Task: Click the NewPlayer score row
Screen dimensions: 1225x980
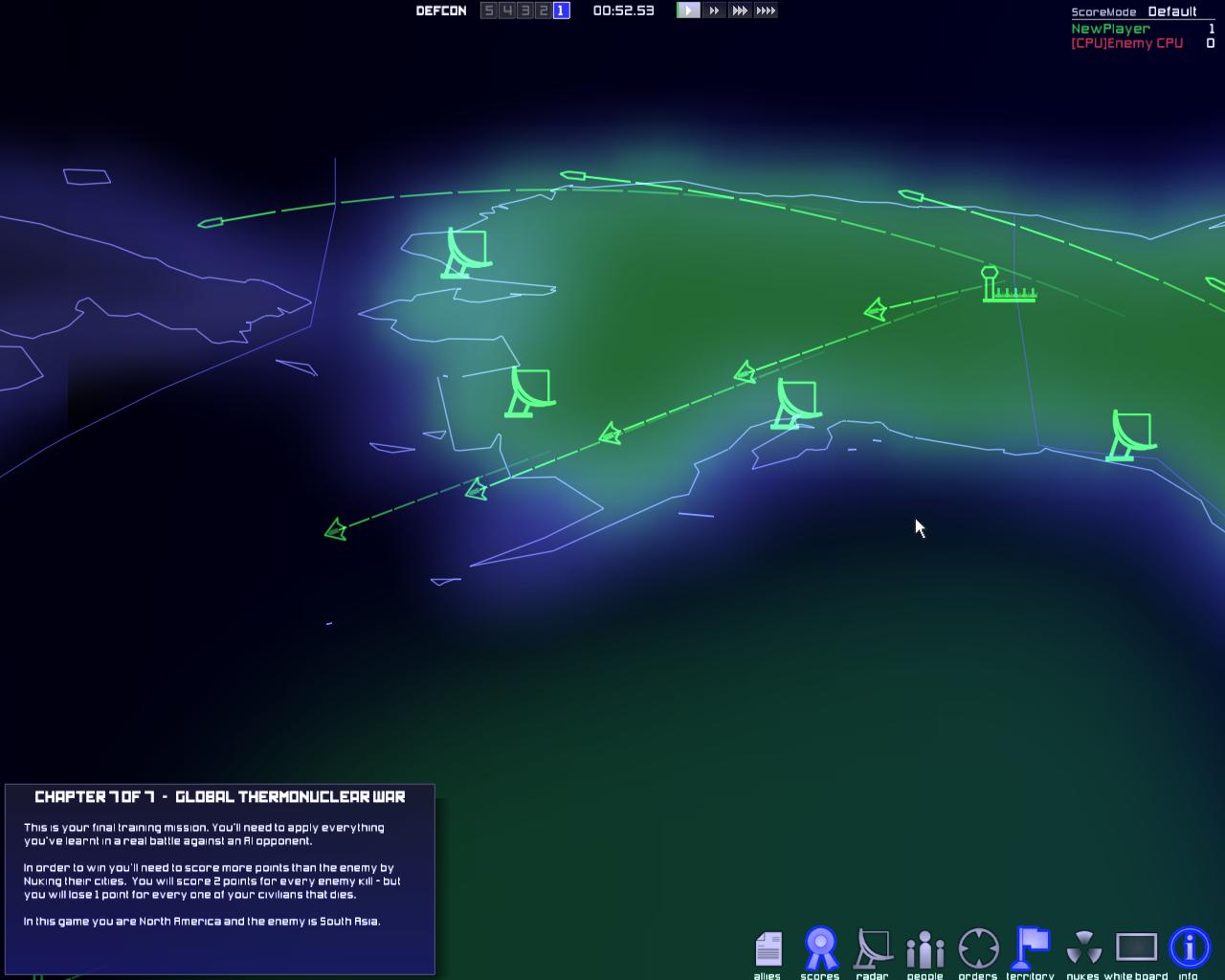Action: click(x=1143, y=29)
